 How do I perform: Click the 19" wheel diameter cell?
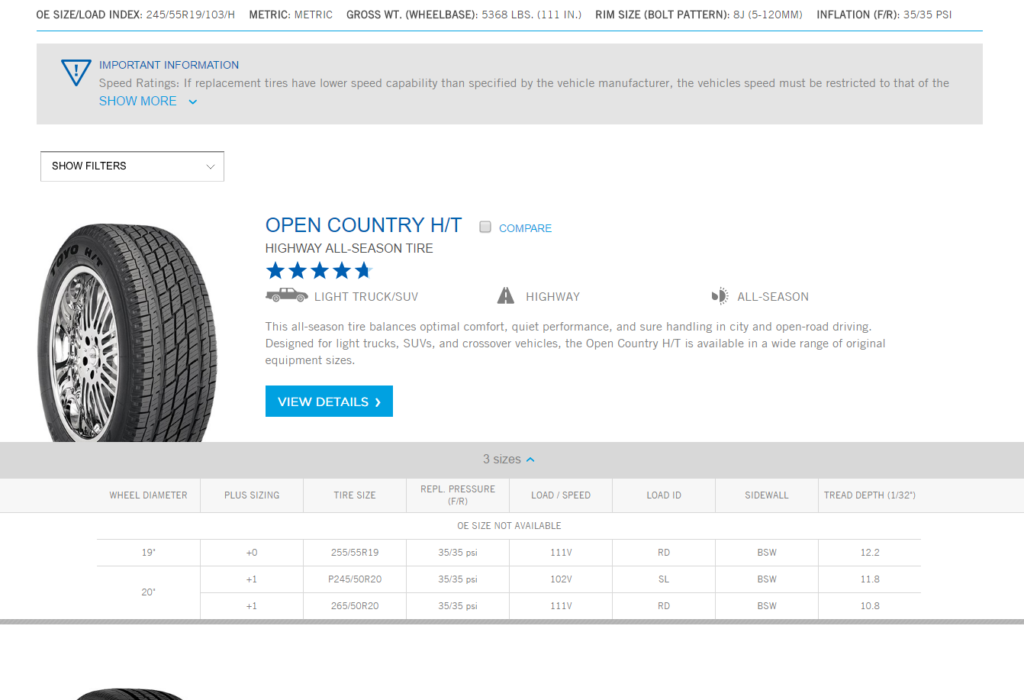(x=148, y=552)
